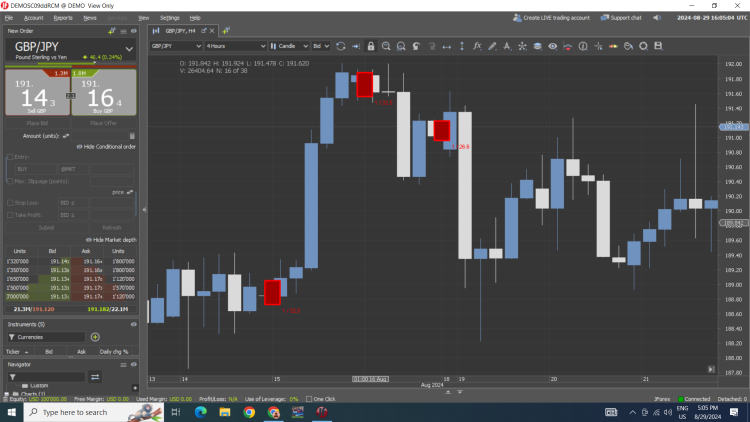This screenshot has width=750, height=422.
Task: Toggle the One Click checkbox in status bar
Action: (309, 399)
